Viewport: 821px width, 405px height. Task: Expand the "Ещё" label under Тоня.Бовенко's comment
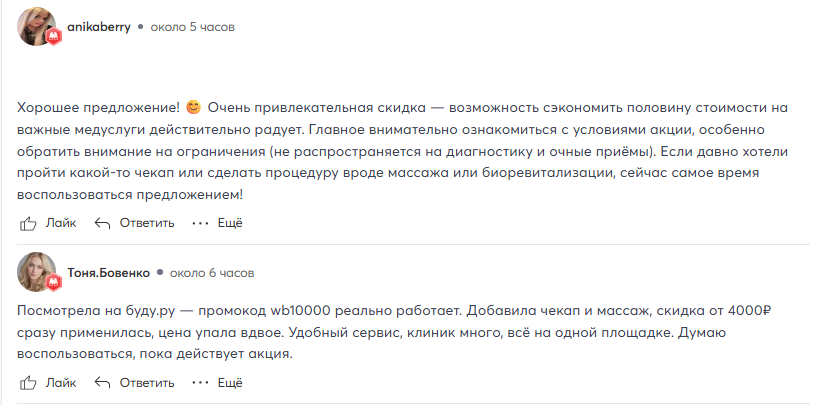pos(230,382)
